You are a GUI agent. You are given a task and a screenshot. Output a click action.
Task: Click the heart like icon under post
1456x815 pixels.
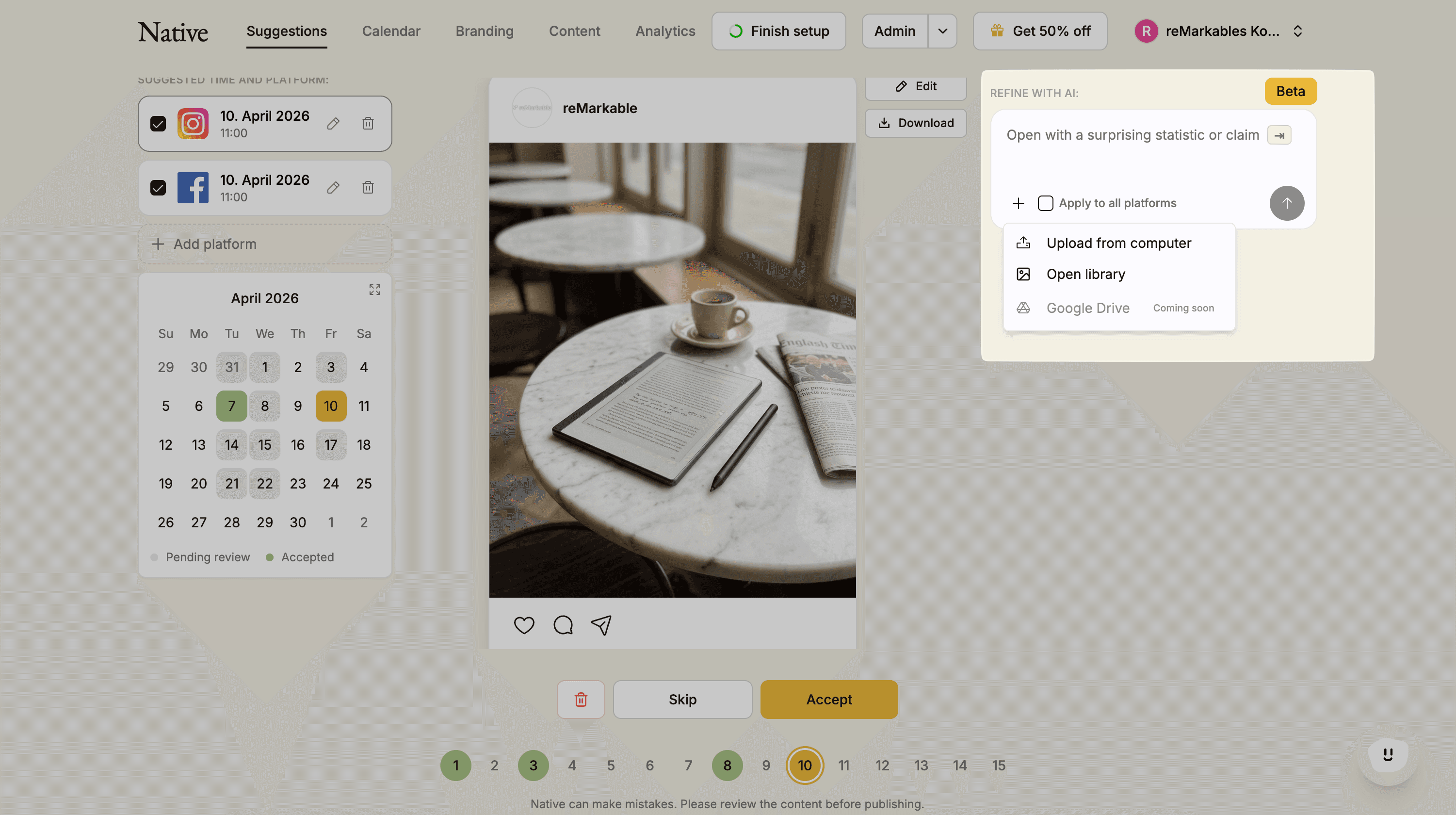coord(524,625)
